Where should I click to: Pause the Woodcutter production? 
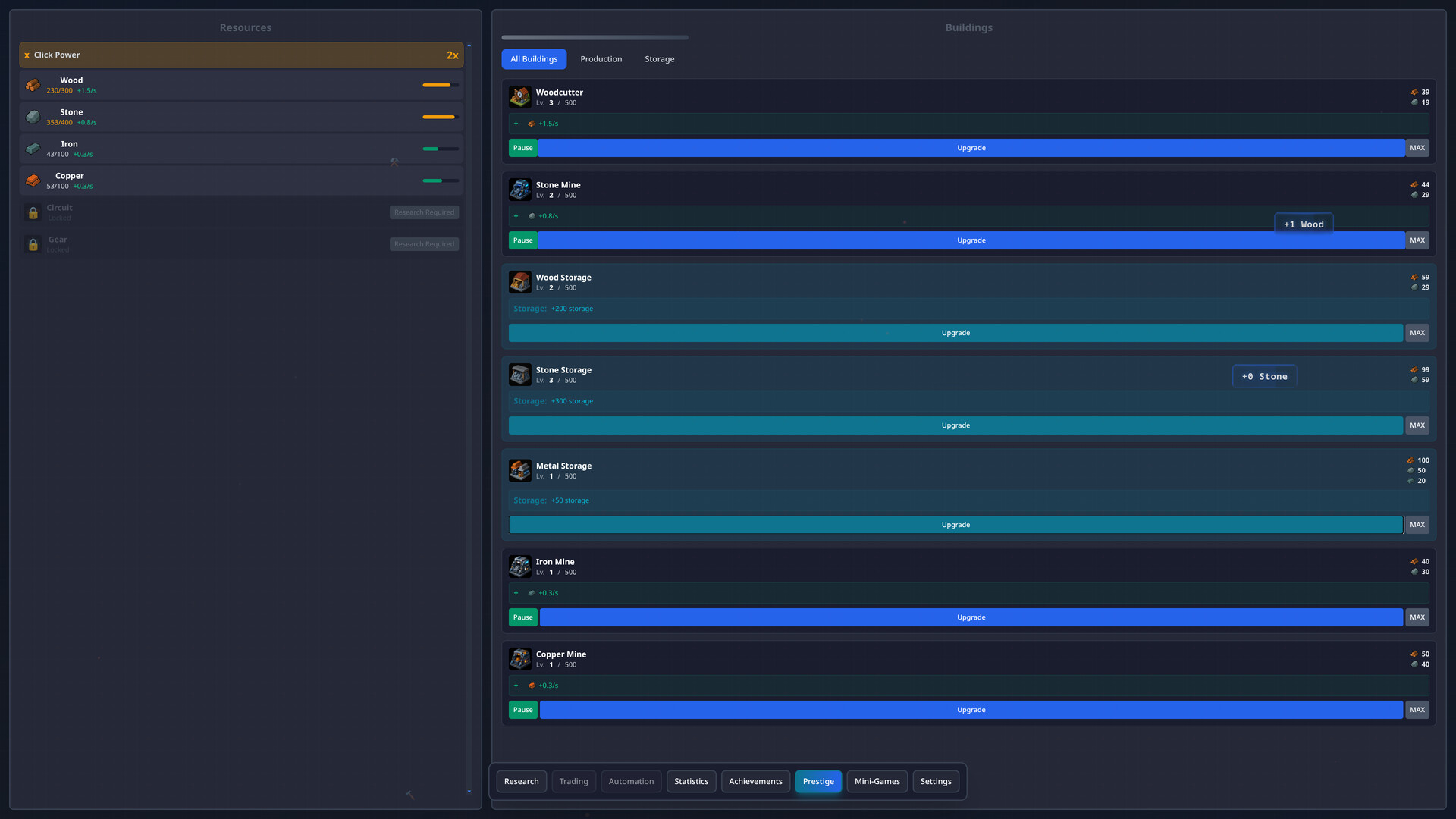tap(522, 147)
